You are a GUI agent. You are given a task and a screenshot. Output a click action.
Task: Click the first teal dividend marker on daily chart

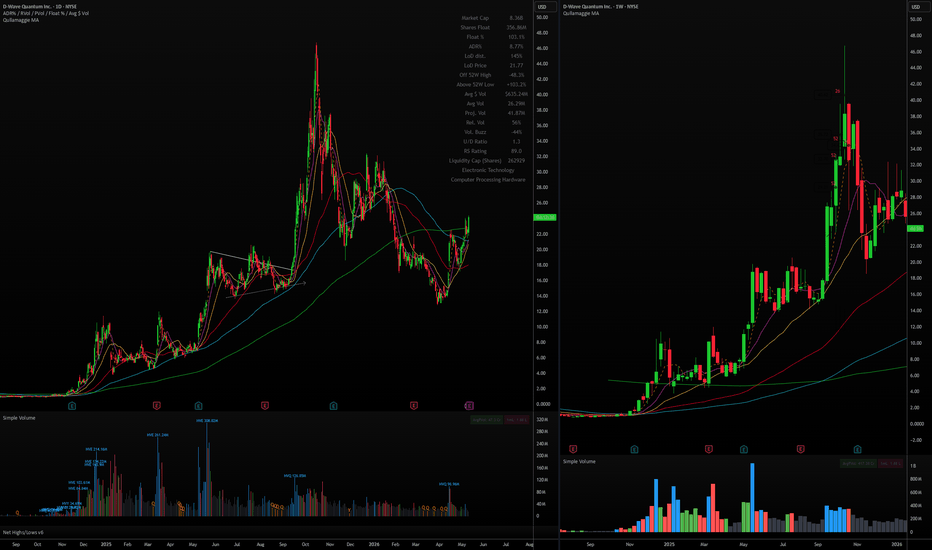[72, 406]
